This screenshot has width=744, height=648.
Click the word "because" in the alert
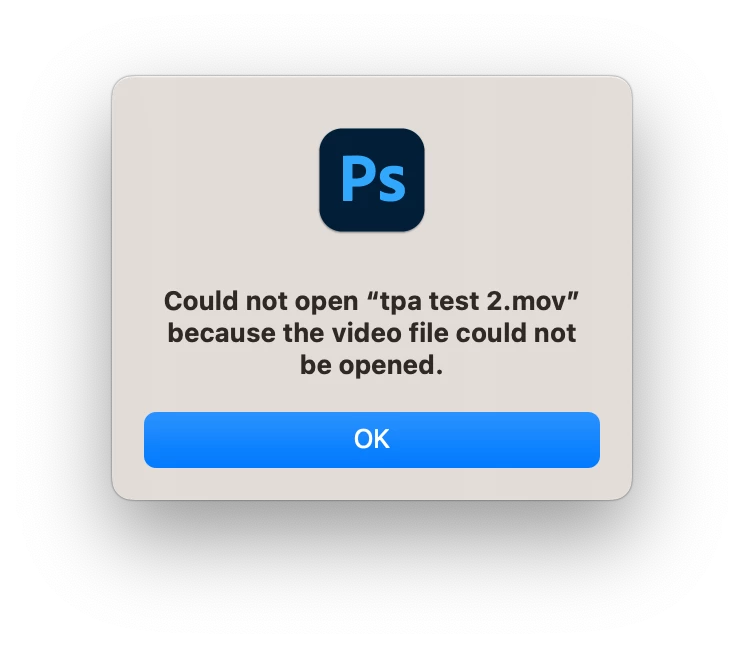click(x=222, y=333)
